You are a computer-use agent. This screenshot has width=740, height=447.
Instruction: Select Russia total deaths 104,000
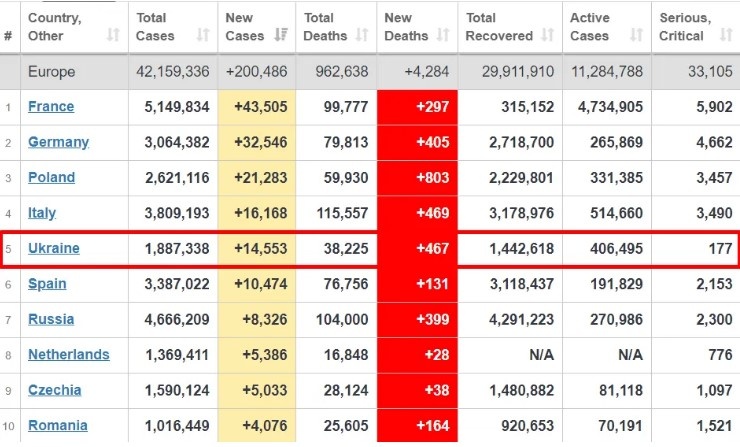tap(342, 319)
